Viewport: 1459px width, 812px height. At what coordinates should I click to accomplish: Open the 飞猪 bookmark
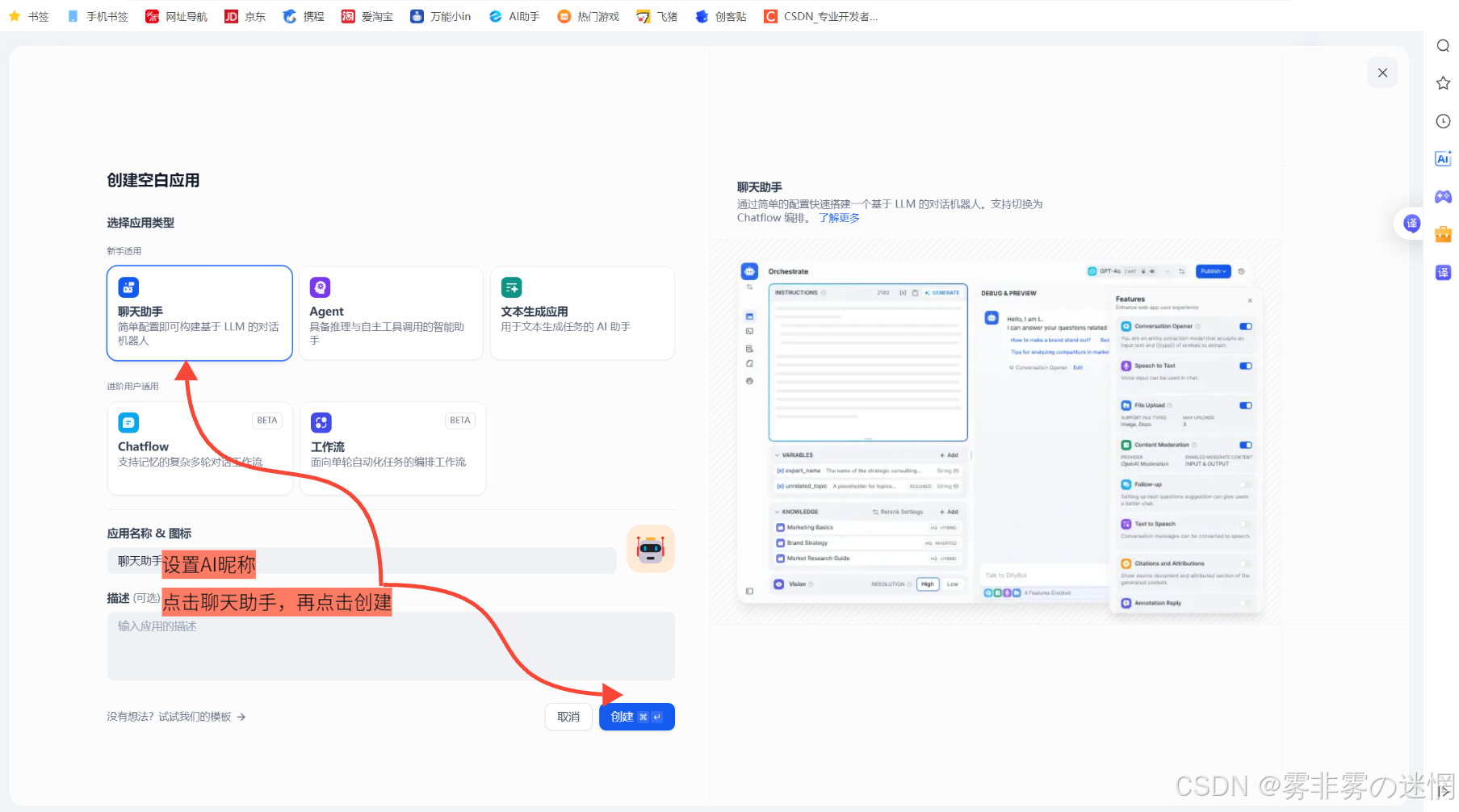point(656,16)
